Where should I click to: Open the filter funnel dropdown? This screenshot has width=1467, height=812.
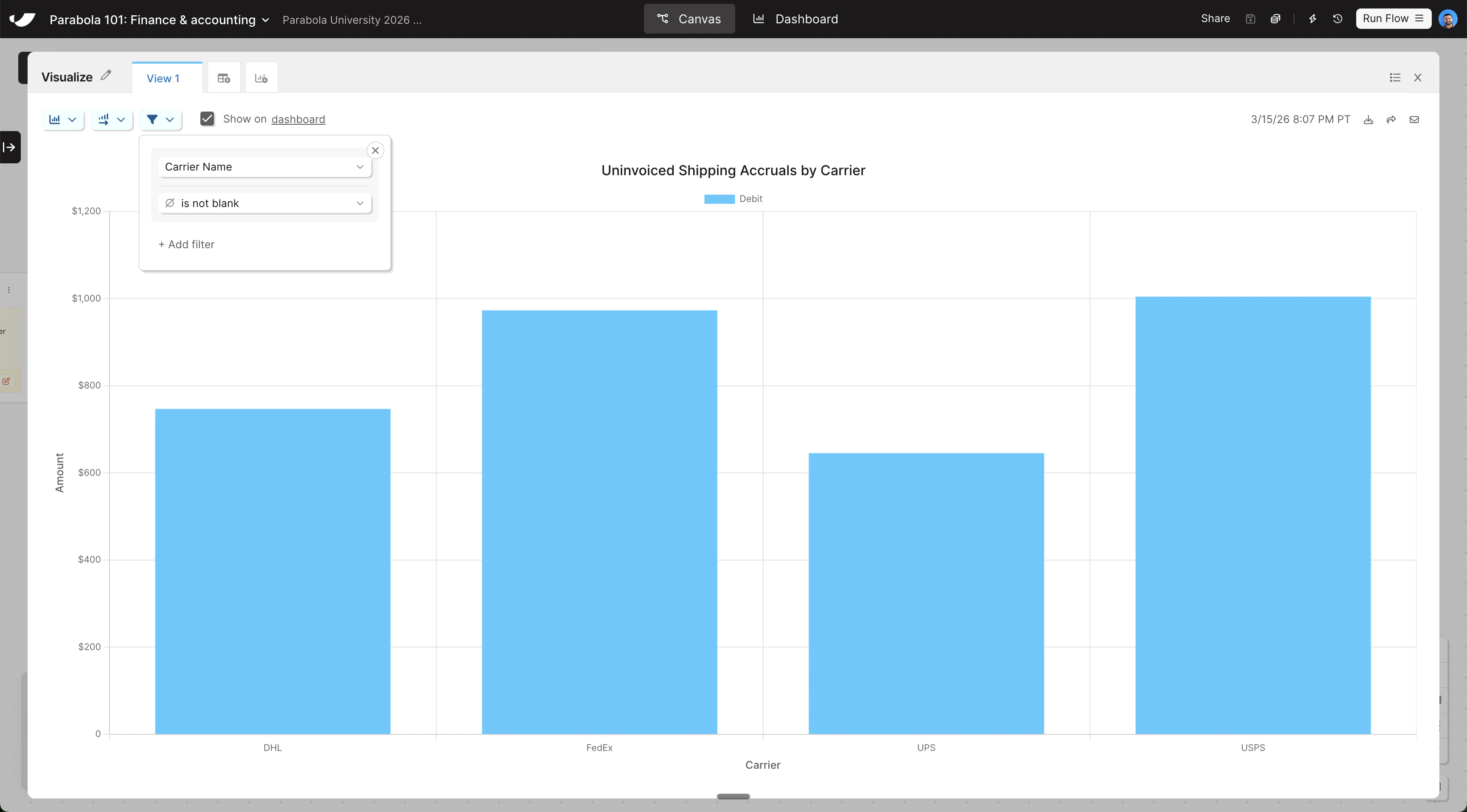coord(160,120)
